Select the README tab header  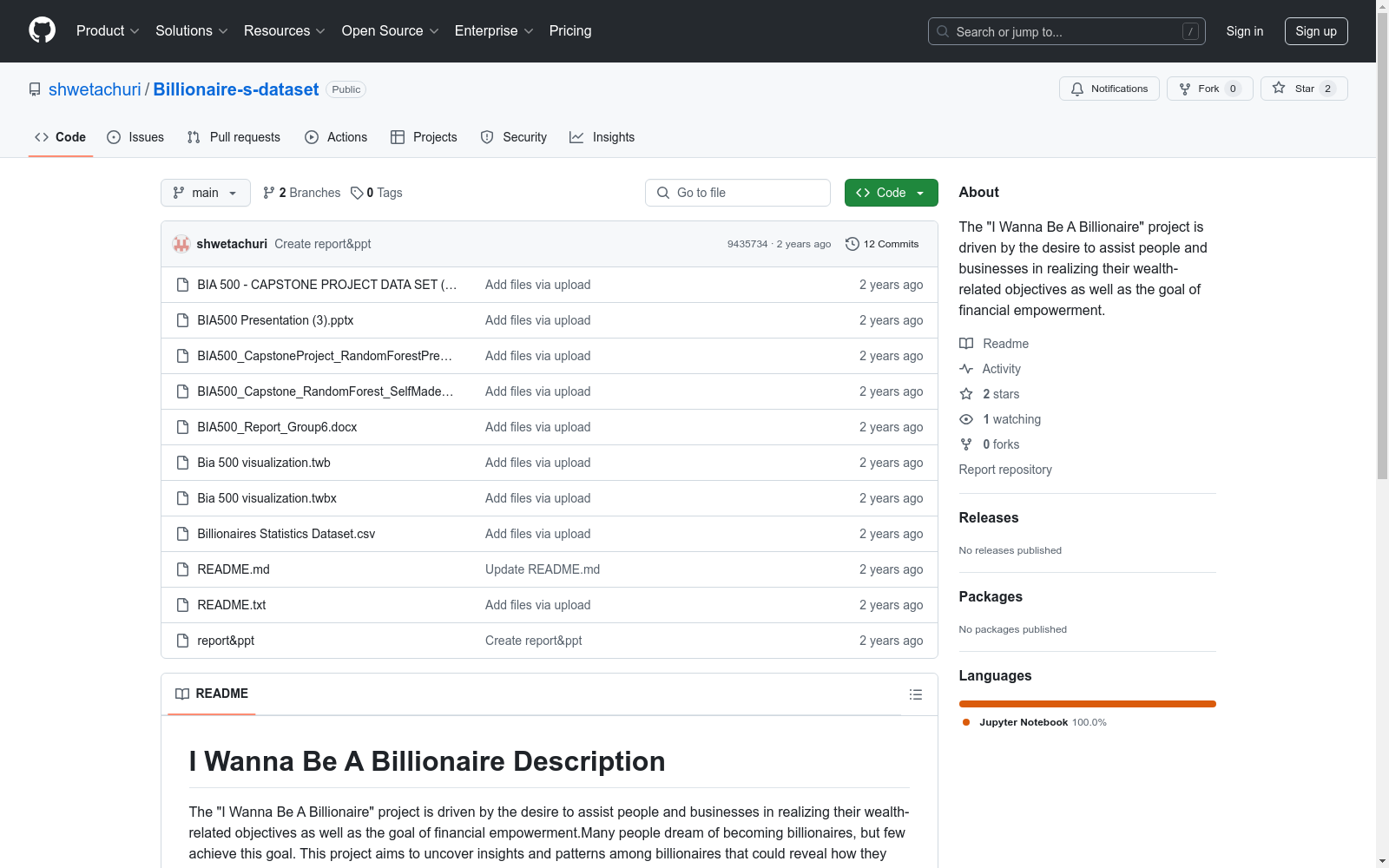[212, 694]
